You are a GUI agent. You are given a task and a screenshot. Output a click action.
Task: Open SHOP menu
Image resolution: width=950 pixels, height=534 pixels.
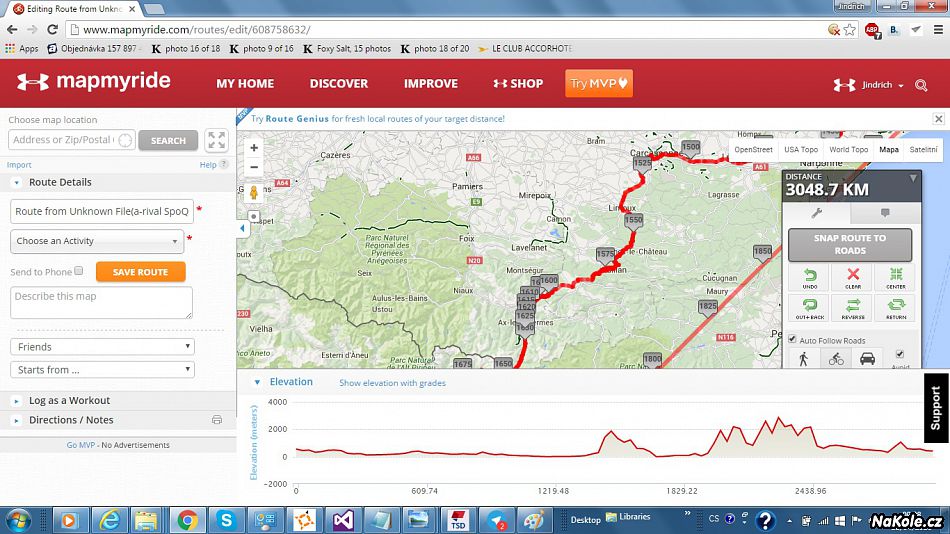518,84
